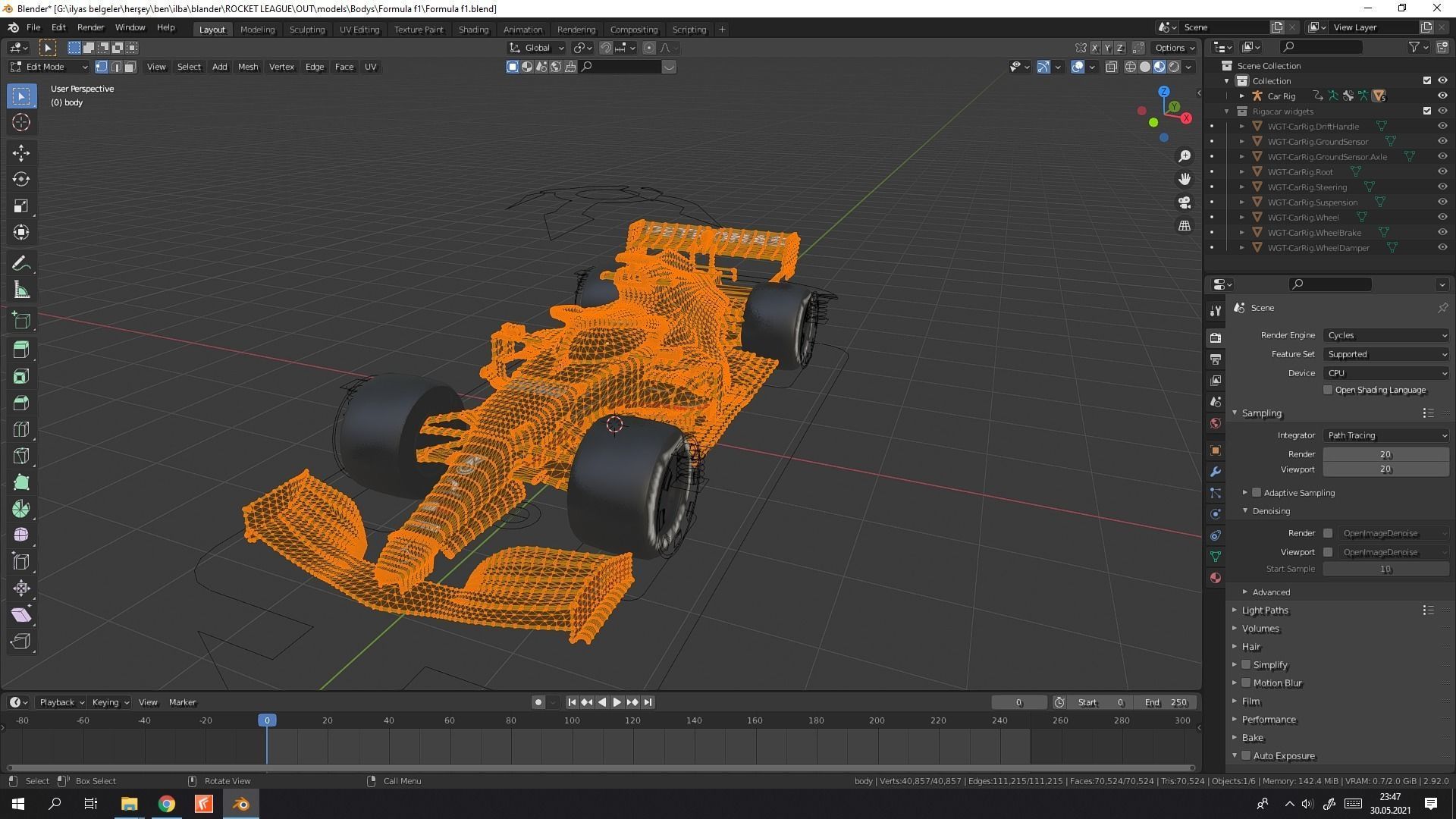
Task: Open Device CPU dropdown
Action: click(x=1385, y=373)
